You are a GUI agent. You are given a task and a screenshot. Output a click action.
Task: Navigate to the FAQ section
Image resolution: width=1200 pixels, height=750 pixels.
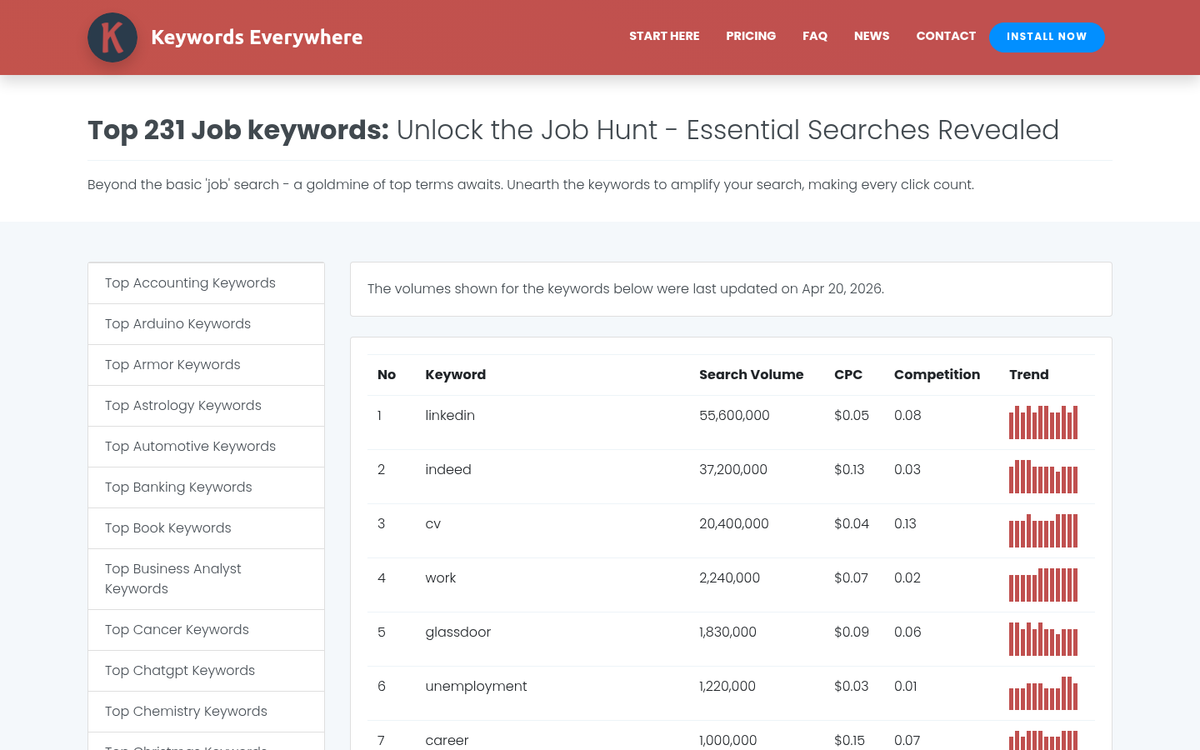click(815, 36)
